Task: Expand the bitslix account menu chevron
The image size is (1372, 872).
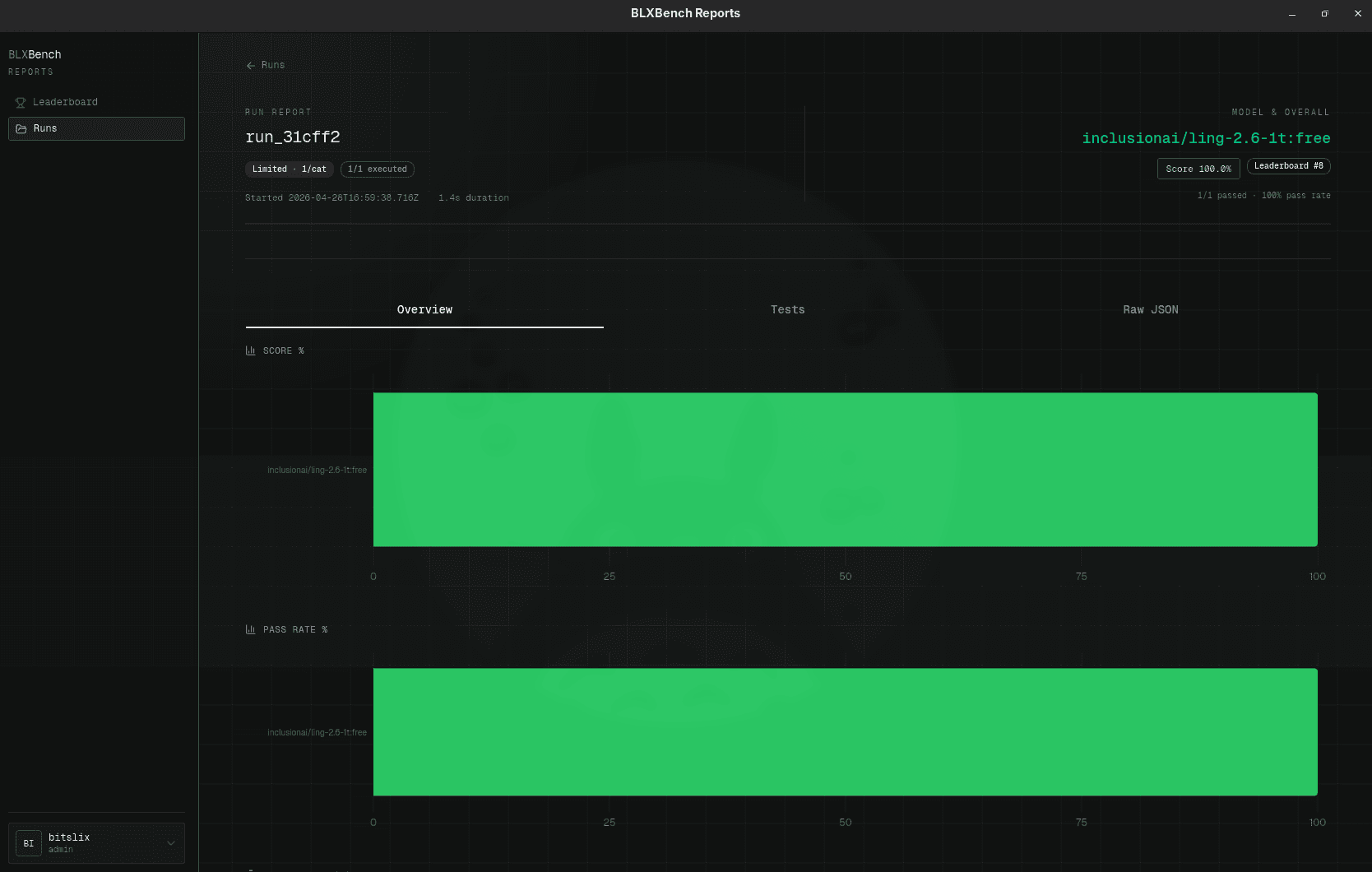Action: coord(171,843)
